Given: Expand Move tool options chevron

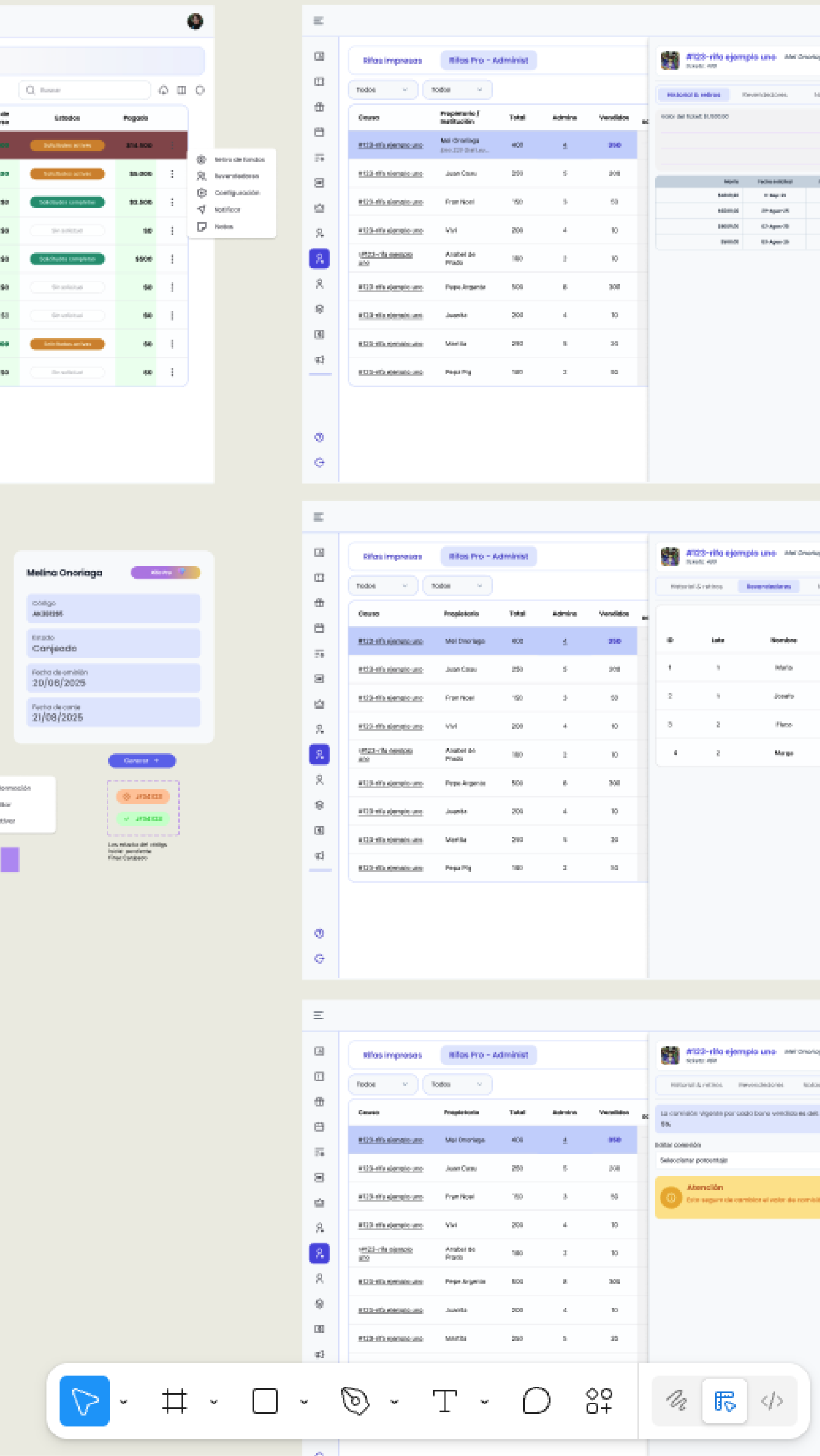Looking at the screenshot, I should [124, 1402].
